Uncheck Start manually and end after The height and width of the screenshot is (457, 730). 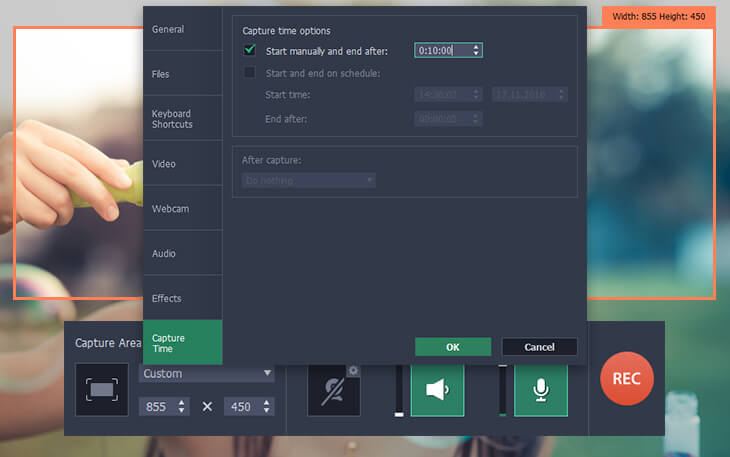(250, 50)
